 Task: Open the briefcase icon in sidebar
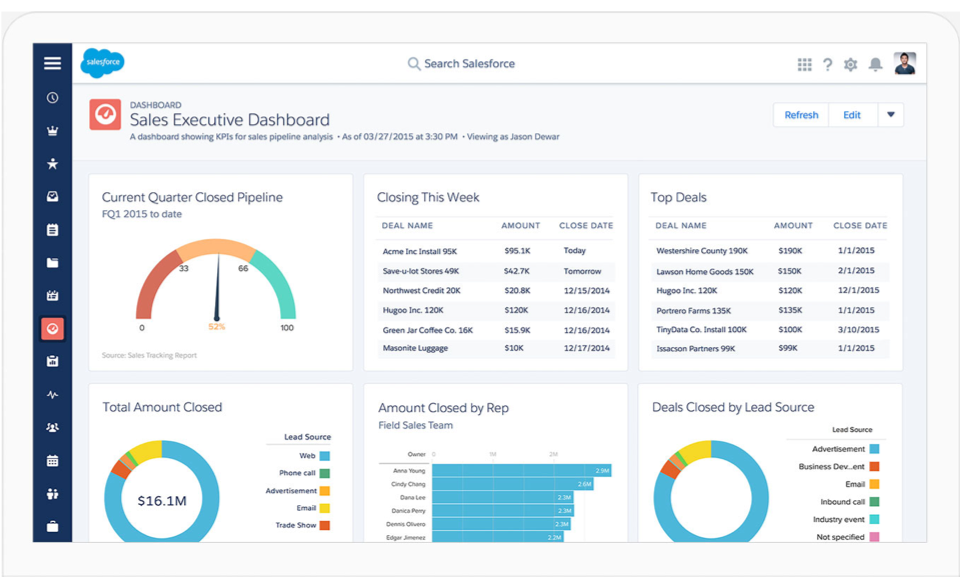click(x=53, y=526)
